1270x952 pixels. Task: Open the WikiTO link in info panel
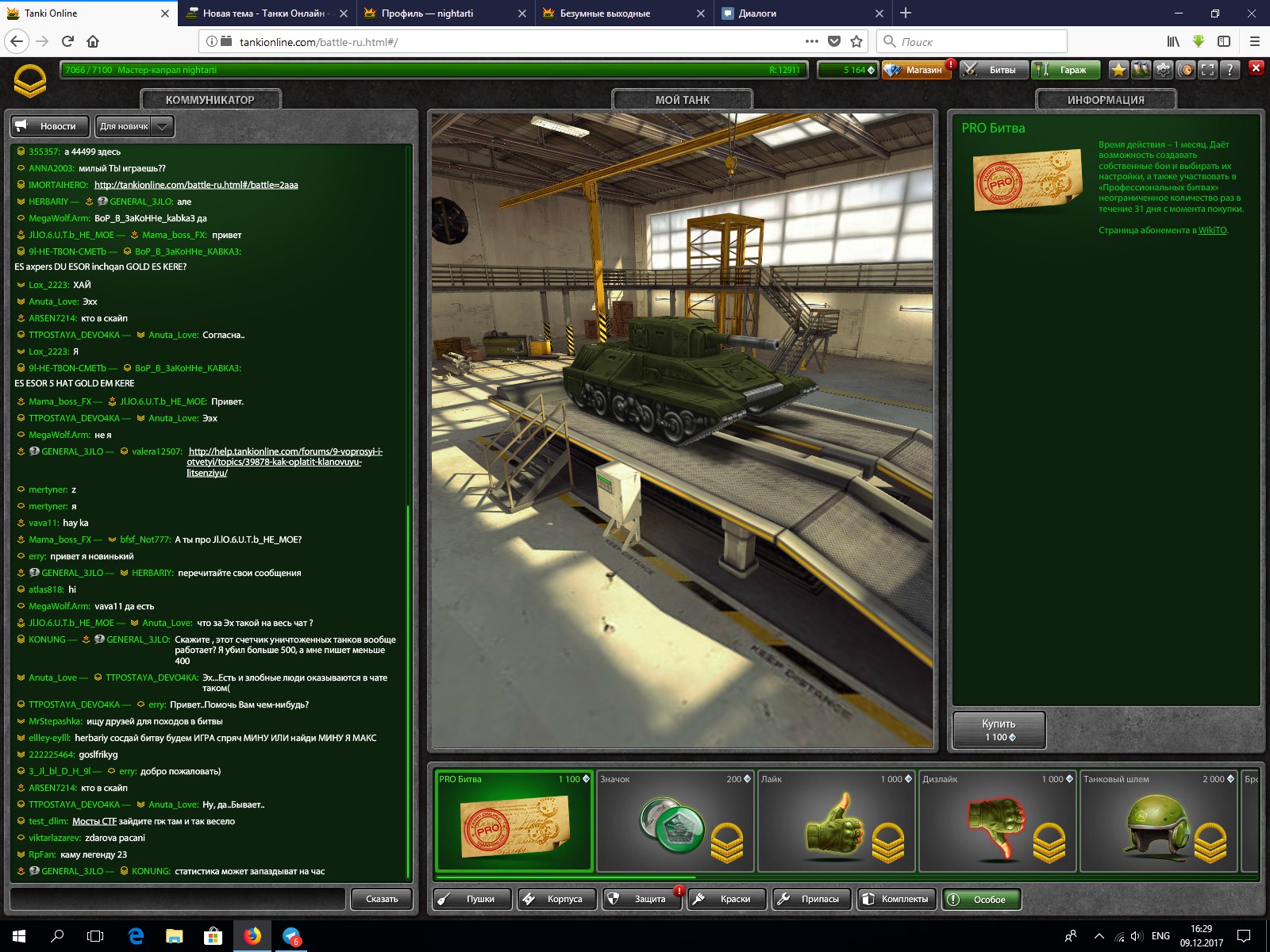coord(1212,230)
